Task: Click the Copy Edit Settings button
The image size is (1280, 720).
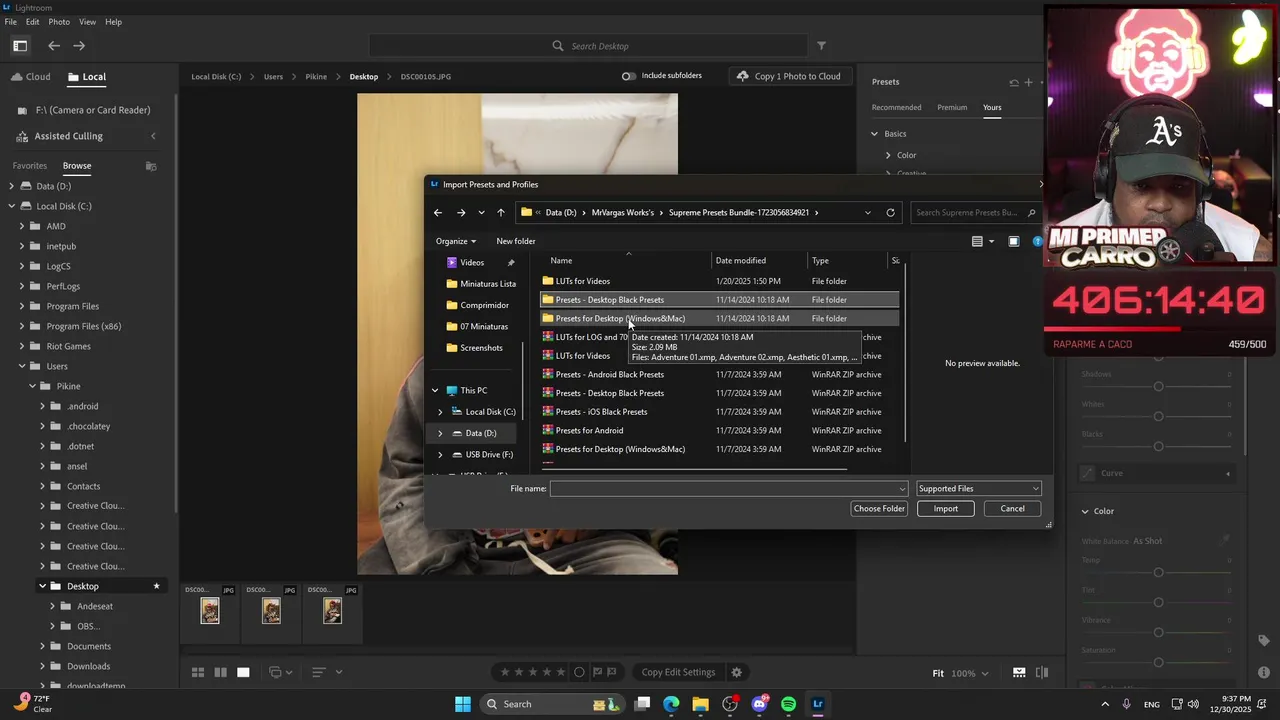Action: click(678, 672)
